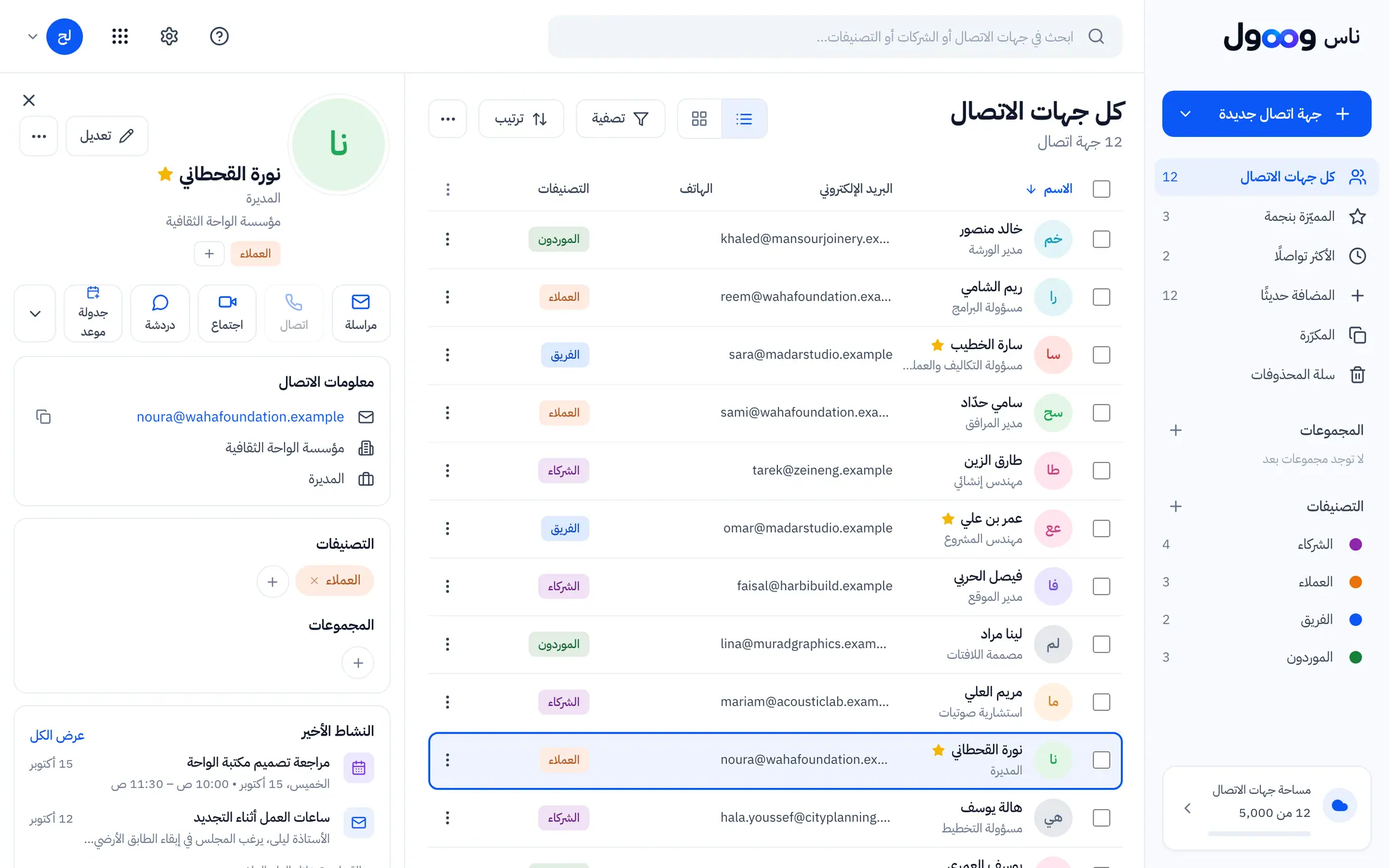This screenshot has width=1389, height=868.
Task: Start an اجتماع video meeting
Action: [227, 313]
